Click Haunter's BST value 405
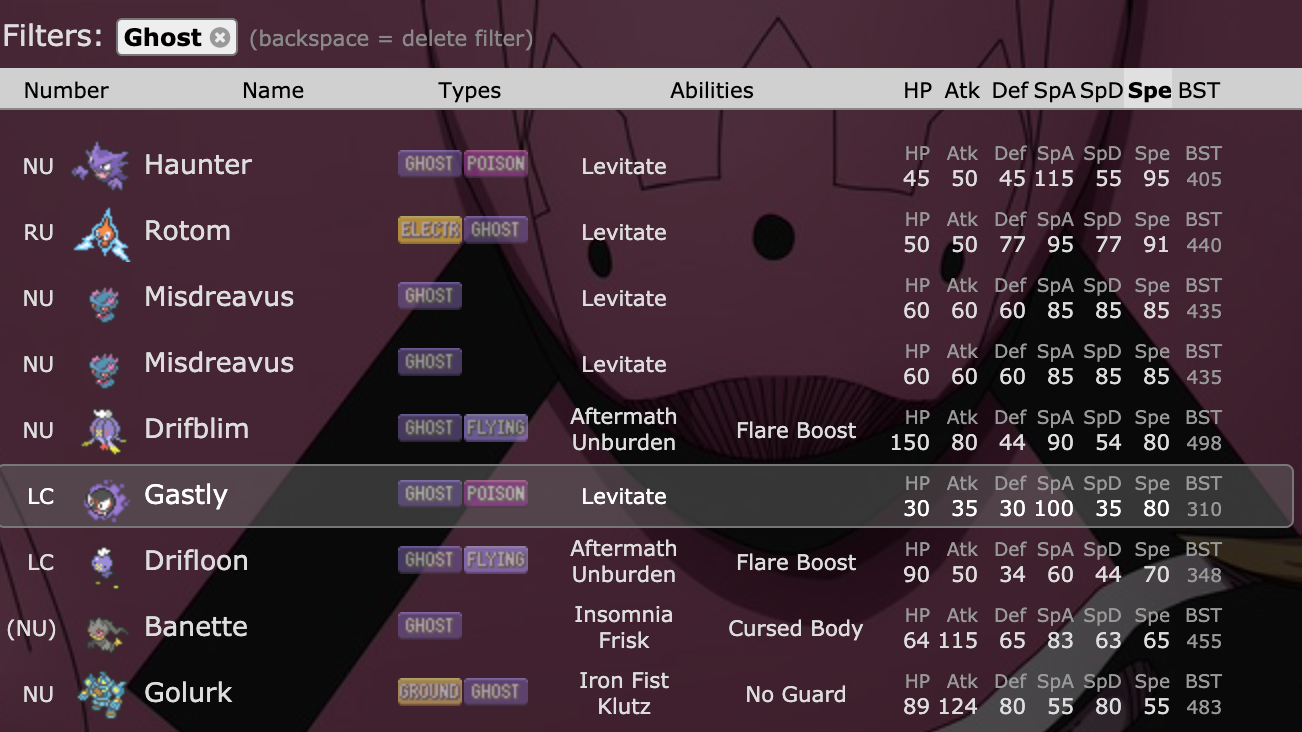This screenshot has height=732, width=1302. [1204, 179]
